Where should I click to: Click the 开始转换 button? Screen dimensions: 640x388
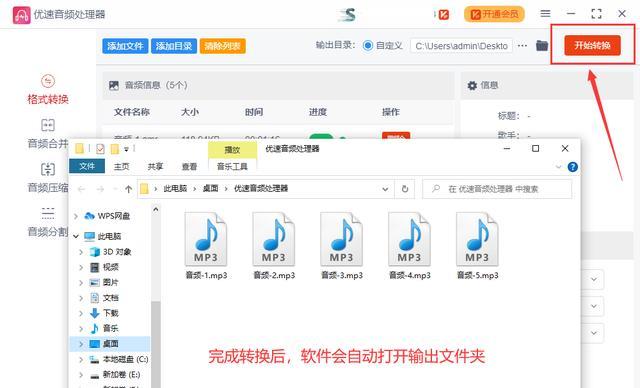click(592, 45)
